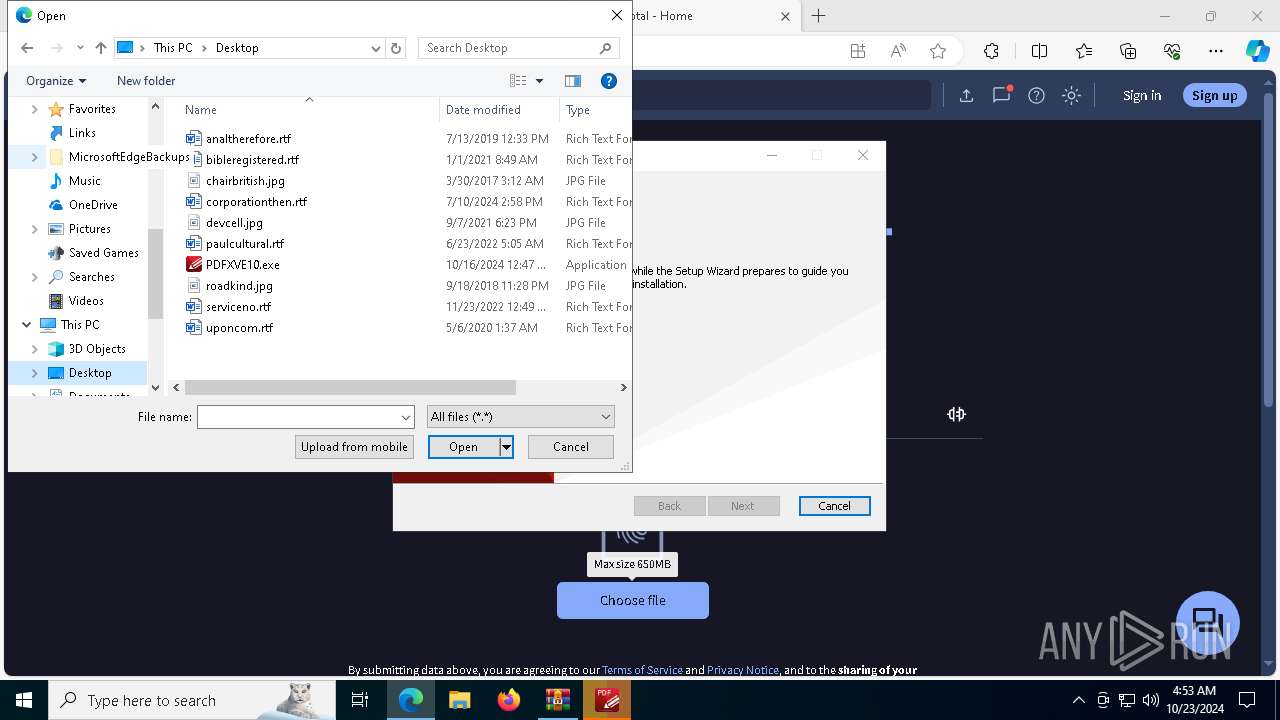Select bibleregistered.rtf file
1280x720 pixels.
tap(252, 160)
